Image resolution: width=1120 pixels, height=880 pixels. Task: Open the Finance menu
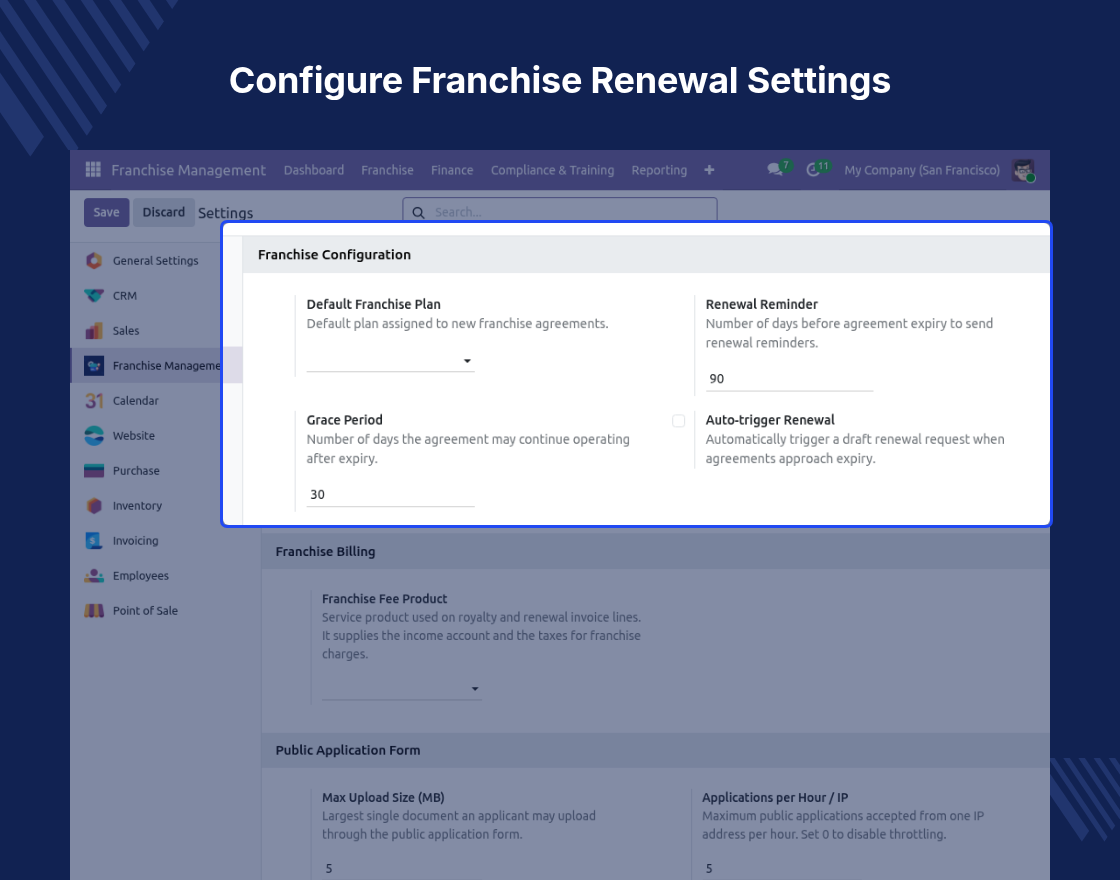(x=451, y=170)
